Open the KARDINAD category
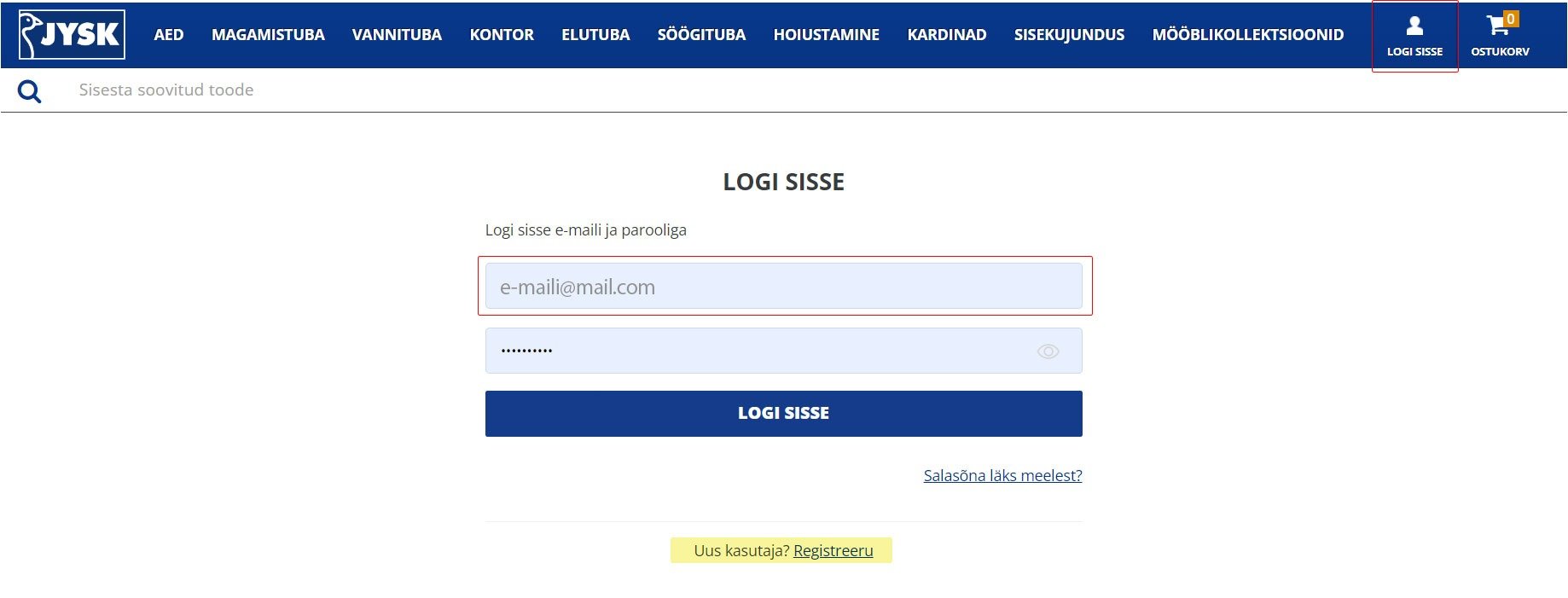The image size is (1568, 598). (x=947, y=35)
